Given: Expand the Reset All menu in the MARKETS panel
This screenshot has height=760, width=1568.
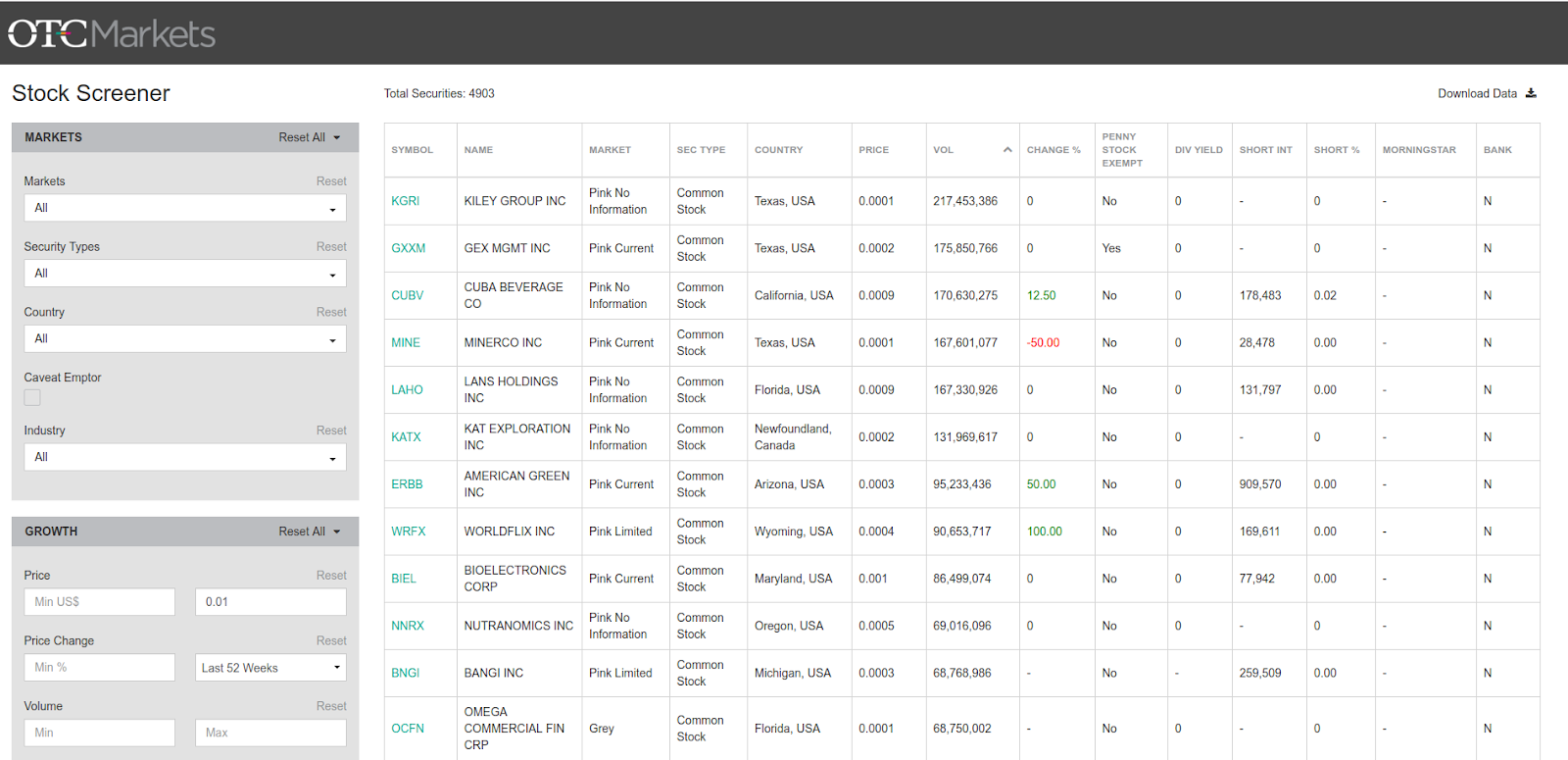Looking at the screenshot, I should [310, 137].
